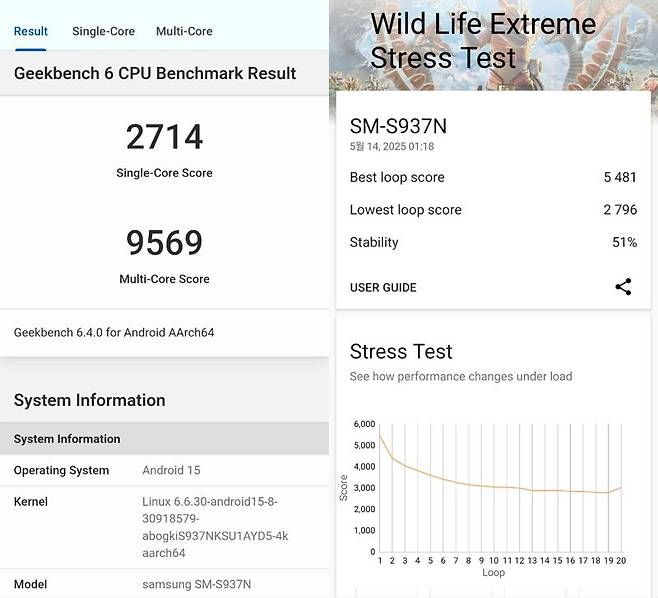Click the Model row label
This screenshot has width=658, height=598.
[30, 584]
